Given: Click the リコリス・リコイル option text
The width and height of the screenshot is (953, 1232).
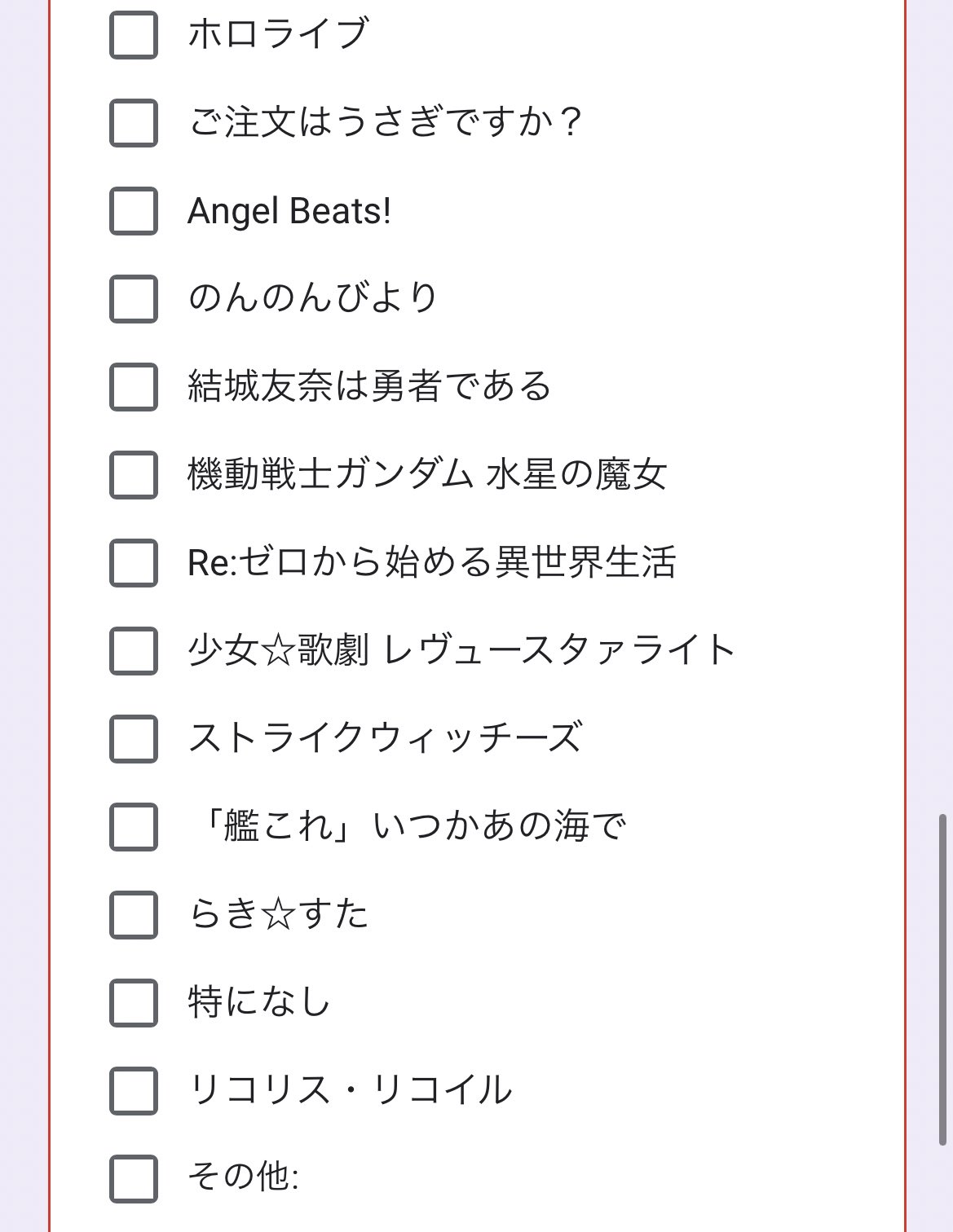Looking at the screenshot, I should click(350, 1090).
